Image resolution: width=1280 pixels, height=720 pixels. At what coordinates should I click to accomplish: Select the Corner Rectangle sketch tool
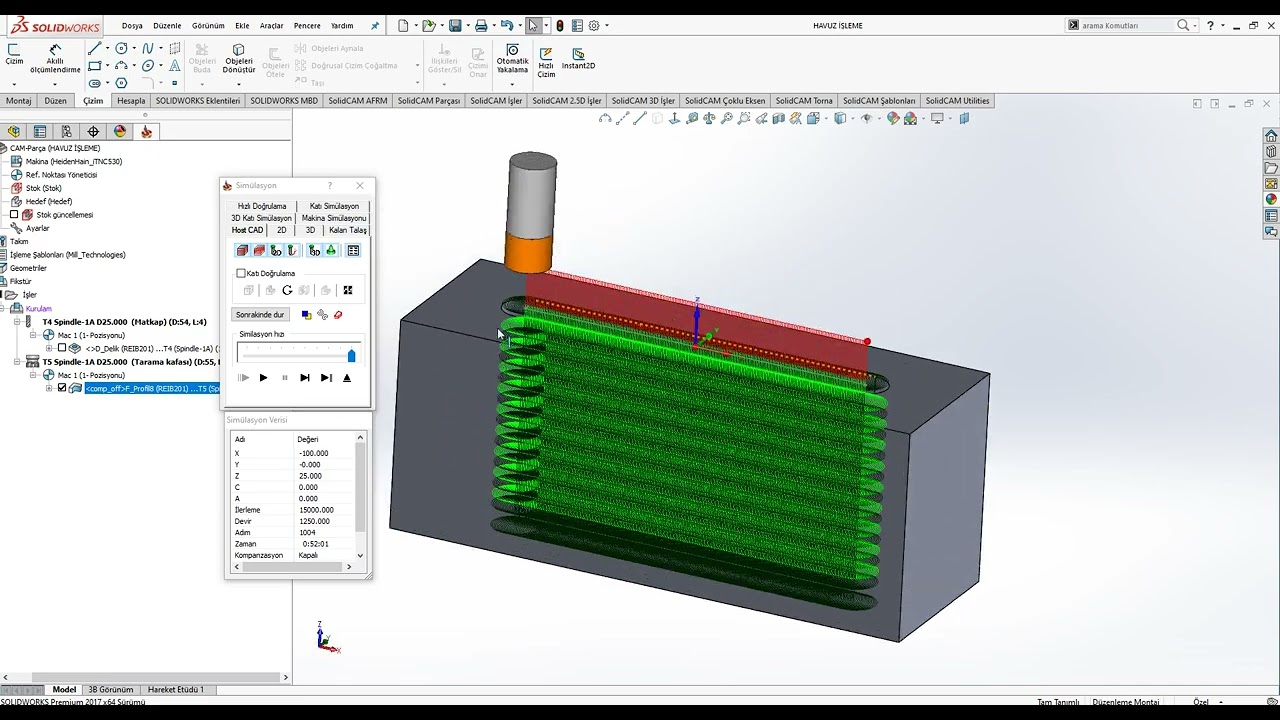click(x=95, y=66)
